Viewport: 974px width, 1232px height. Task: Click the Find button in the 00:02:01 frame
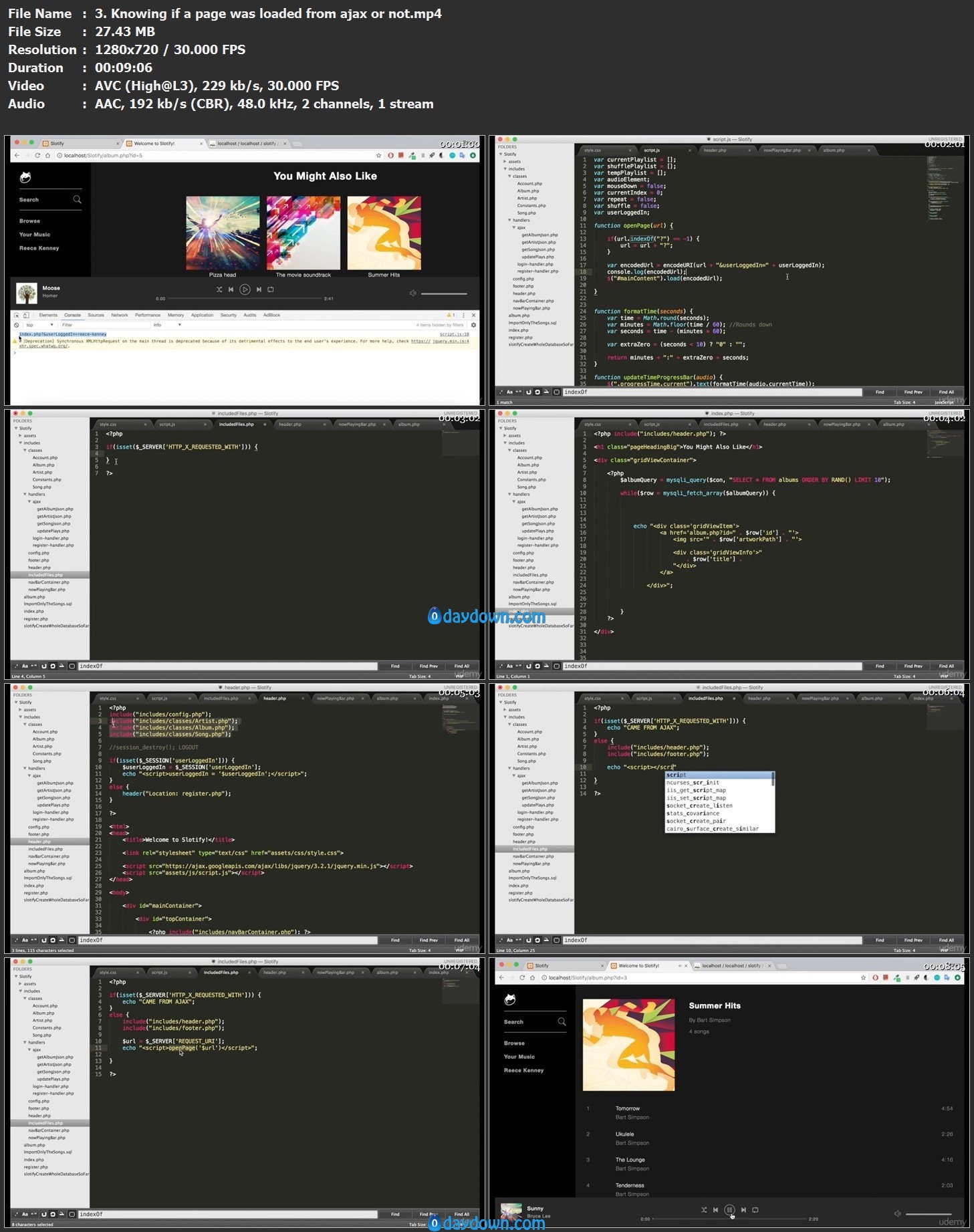point(880,392)
